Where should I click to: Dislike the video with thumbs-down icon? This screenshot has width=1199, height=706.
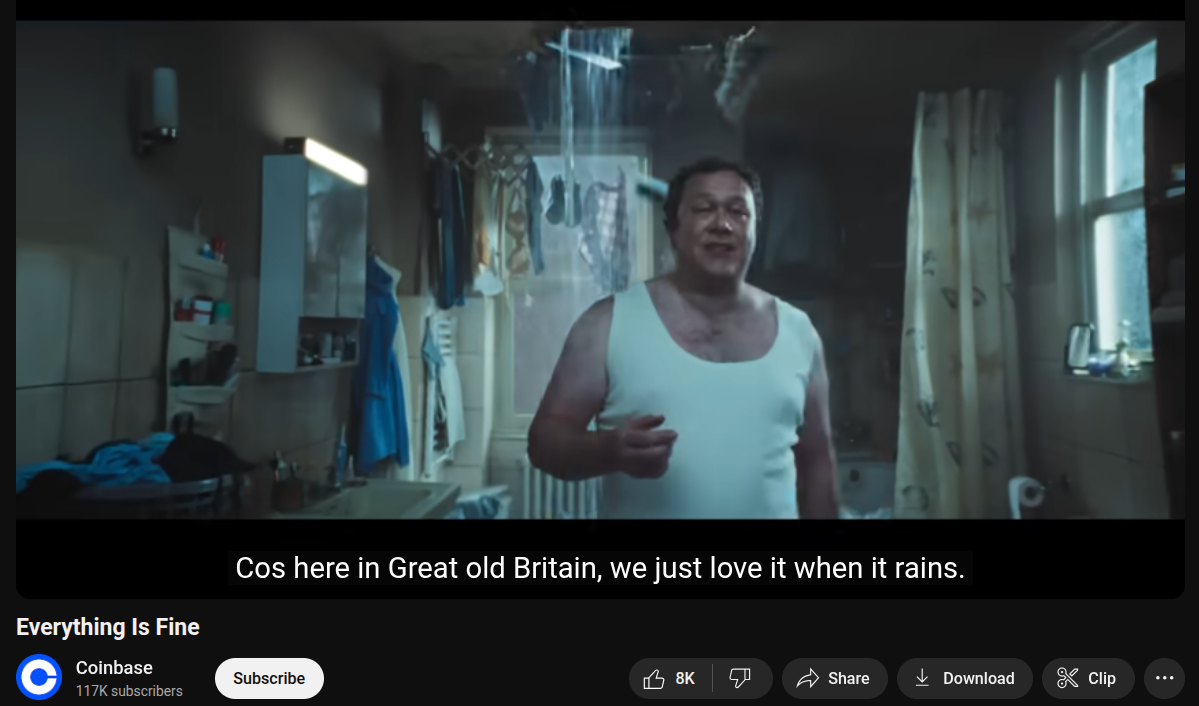coord(739,678)
